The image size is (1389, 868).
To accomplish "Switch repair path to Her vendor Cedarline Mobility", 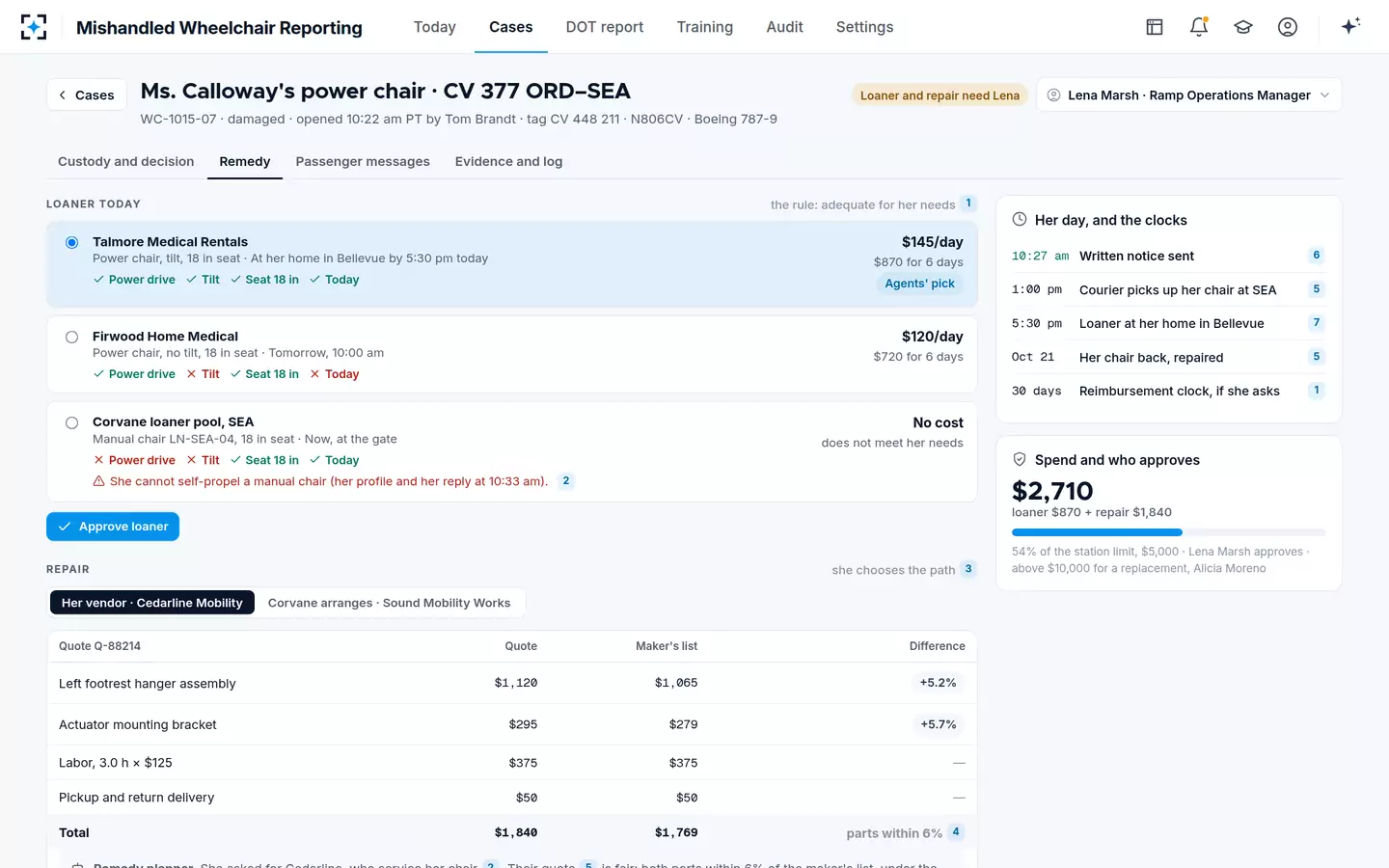I will 152,603.
